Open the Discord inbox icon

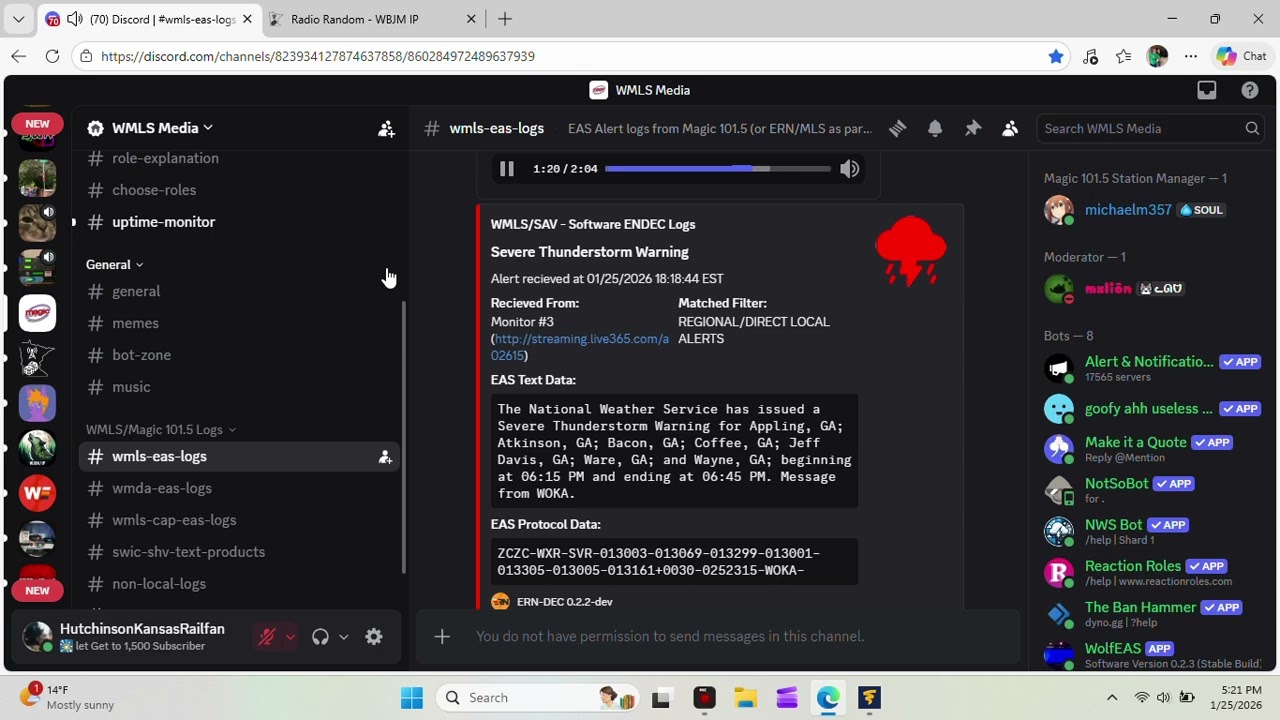[1207, 90]
